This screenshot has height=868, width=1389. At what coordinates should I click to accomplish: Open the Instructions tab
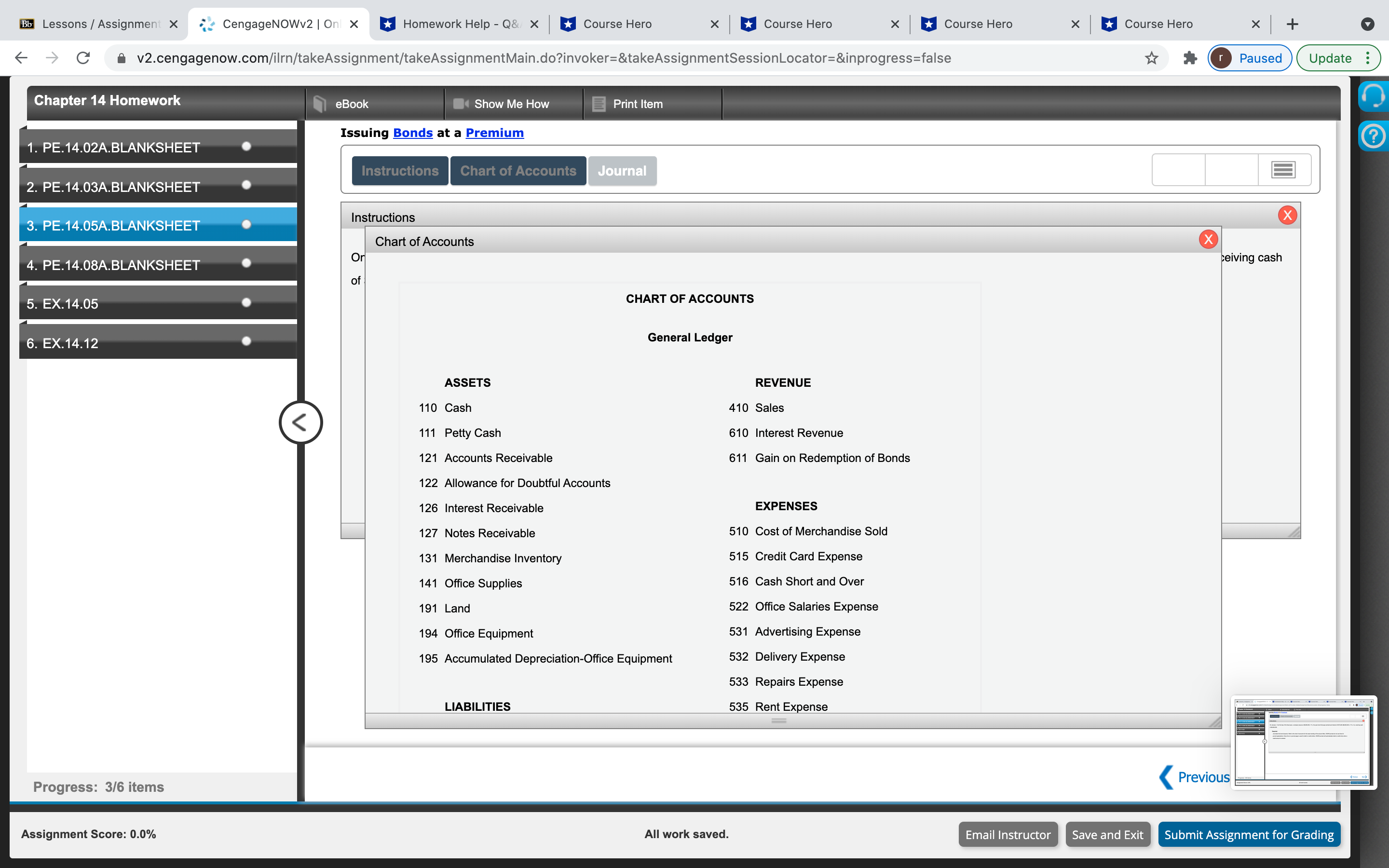(399, 171)
